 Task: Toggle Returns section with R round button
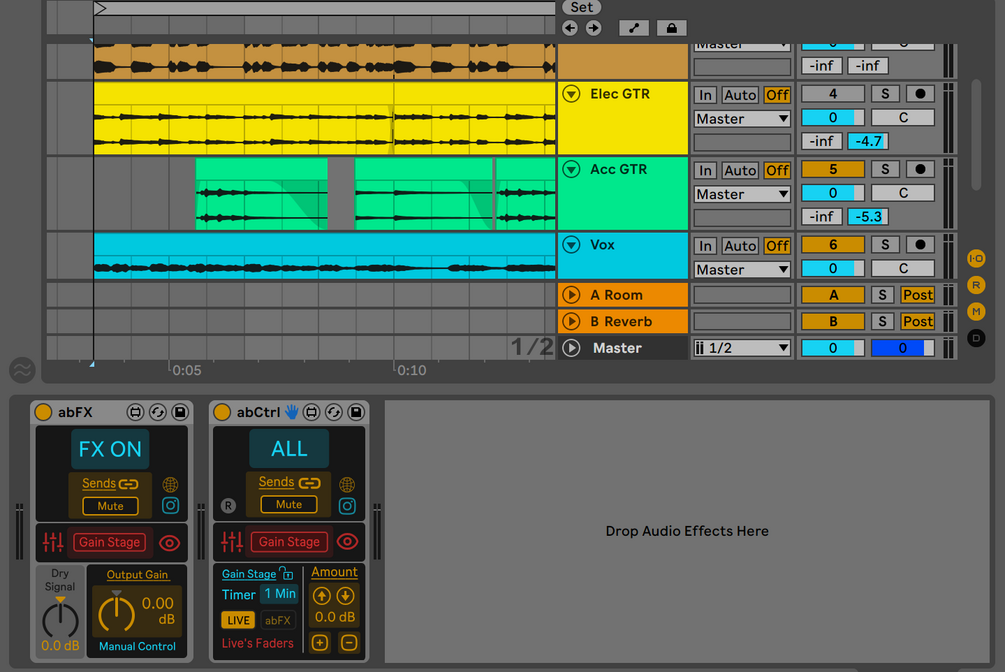coord(976,285)
